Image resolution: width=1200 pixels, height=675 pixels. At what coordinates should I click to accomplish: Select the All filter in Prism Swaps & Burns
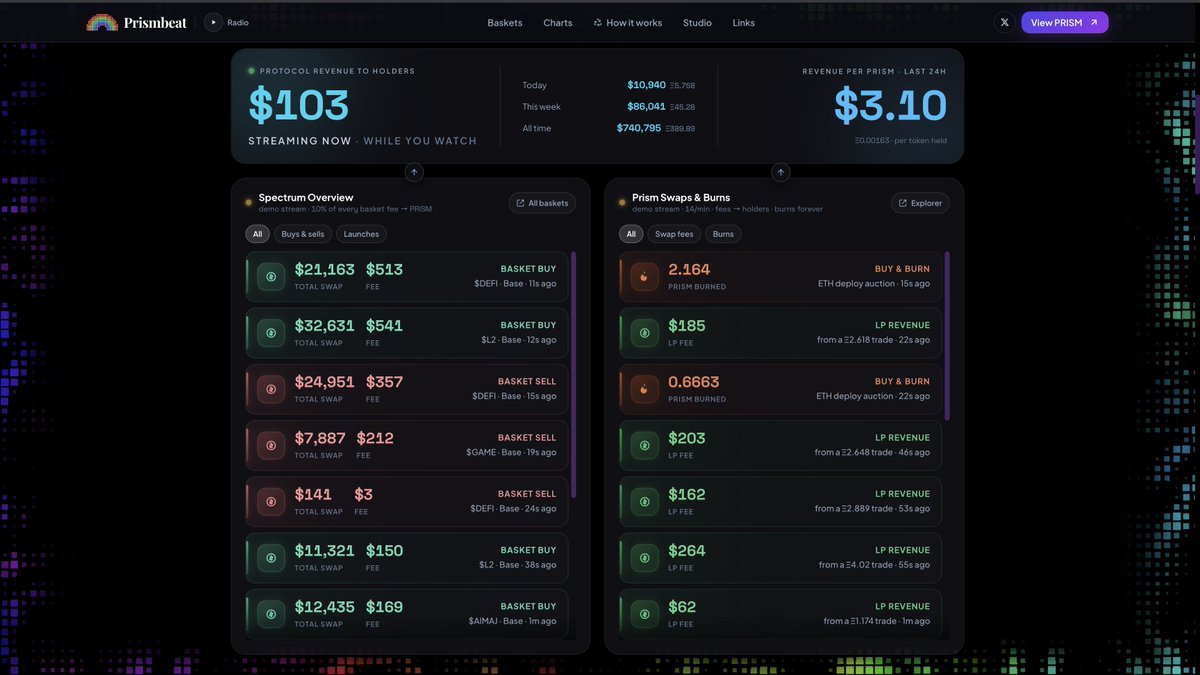click(631, 234)
